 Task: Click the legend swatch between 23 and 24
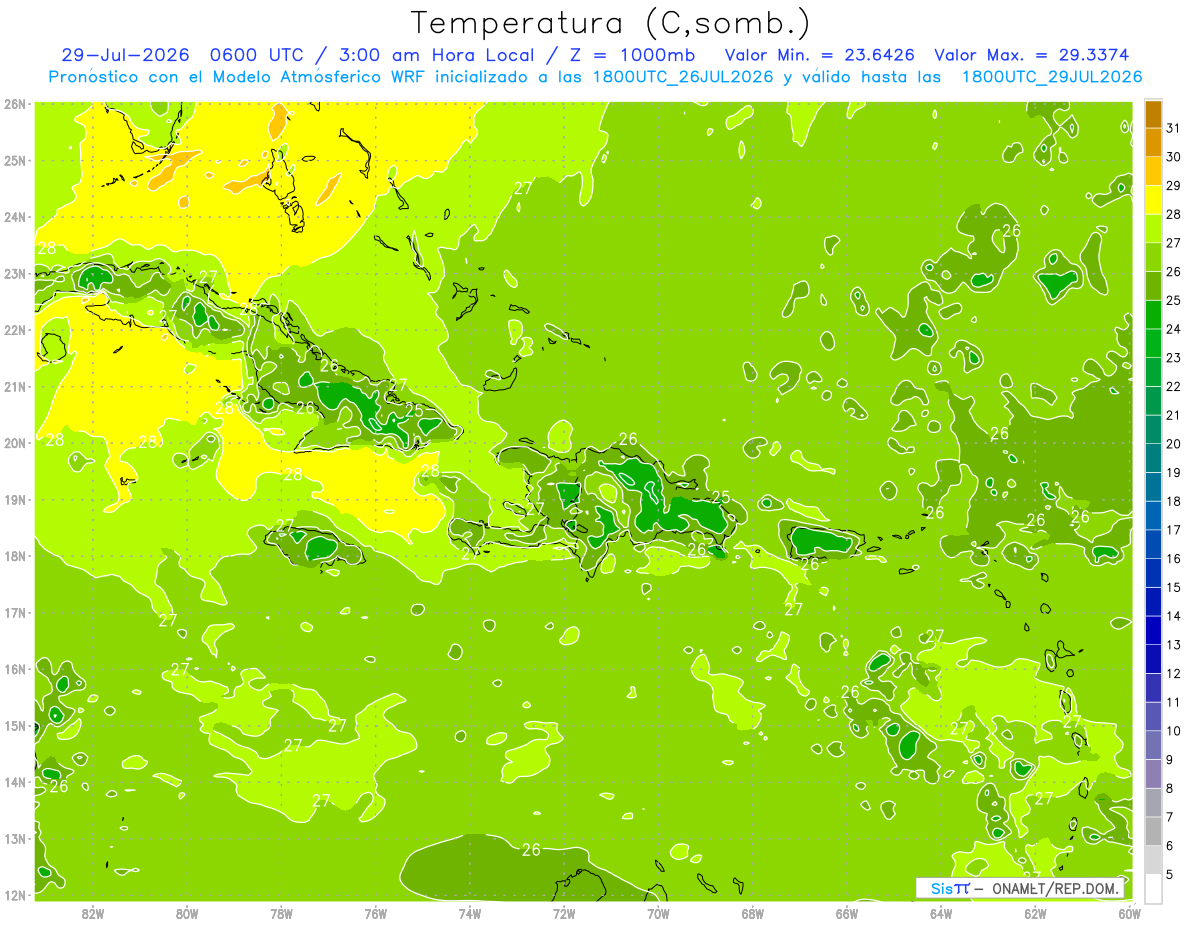pyautogui.click(x=1153, y=343)
